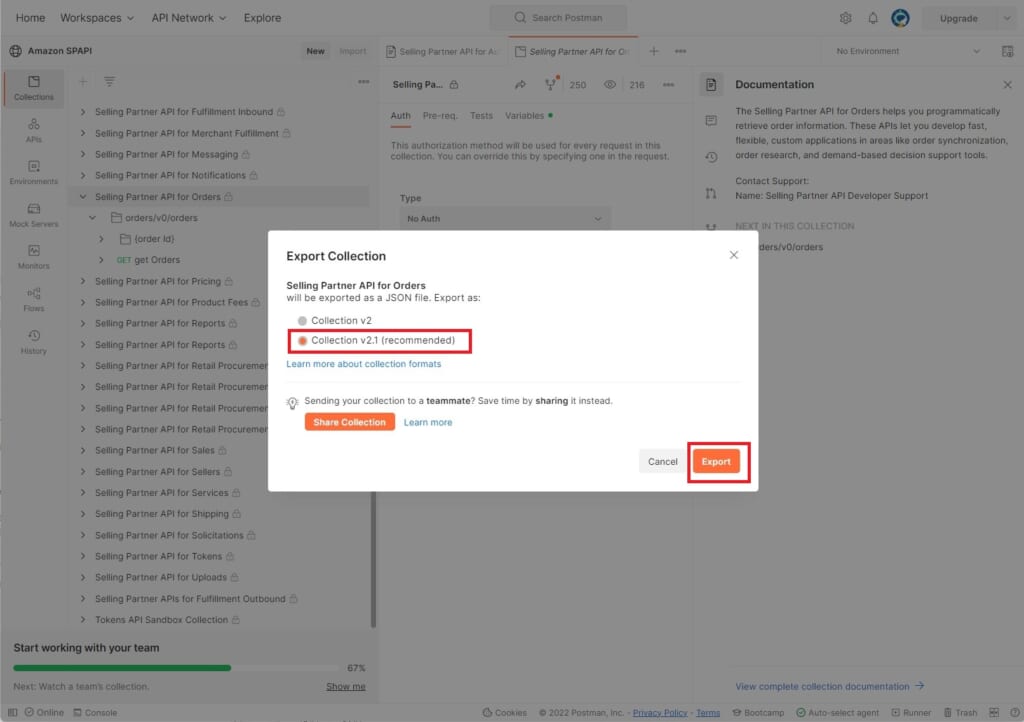The width and height of the screenshot is (1024, 722).
Task: Open the auth Type dropdown showing No Auth
Action: tap(505, 219)
